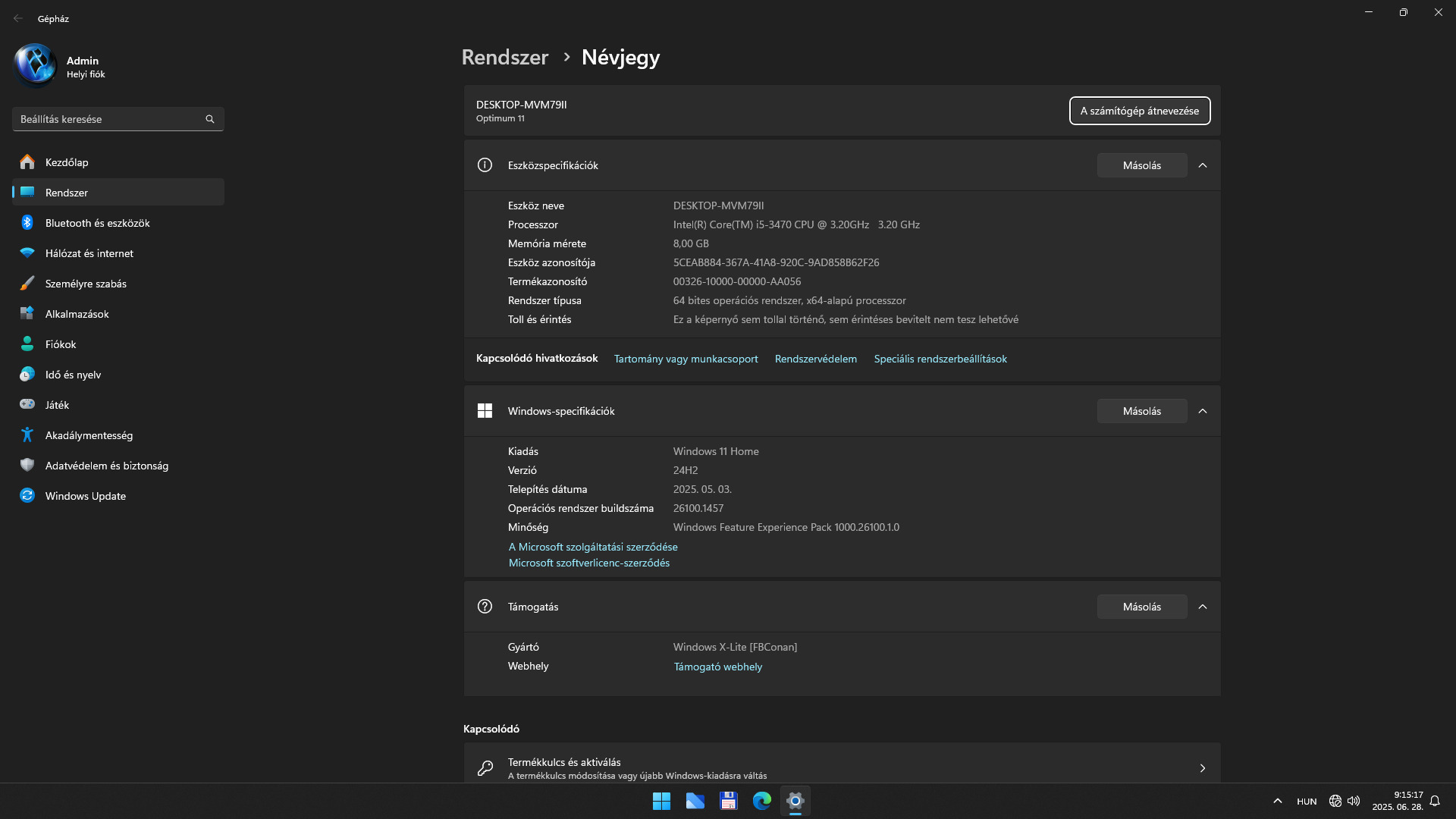The image size is (1456, 819).
Task: Open Hálózat és internet settings icon
Action: [27, 253]
